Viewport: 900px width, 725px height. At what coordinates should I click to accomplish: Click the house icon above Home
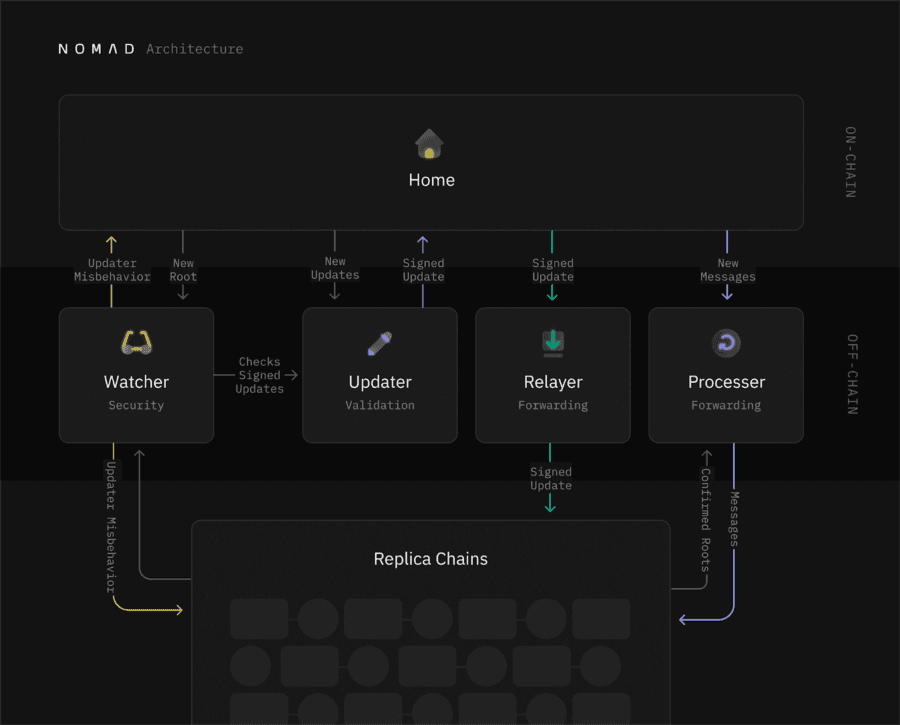[429, 143]
